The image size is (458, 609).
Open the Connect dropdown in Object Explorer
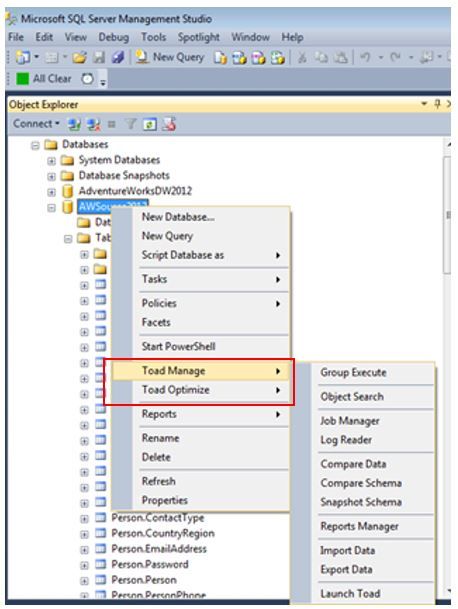pyautogui.click(x=36, y=124)
